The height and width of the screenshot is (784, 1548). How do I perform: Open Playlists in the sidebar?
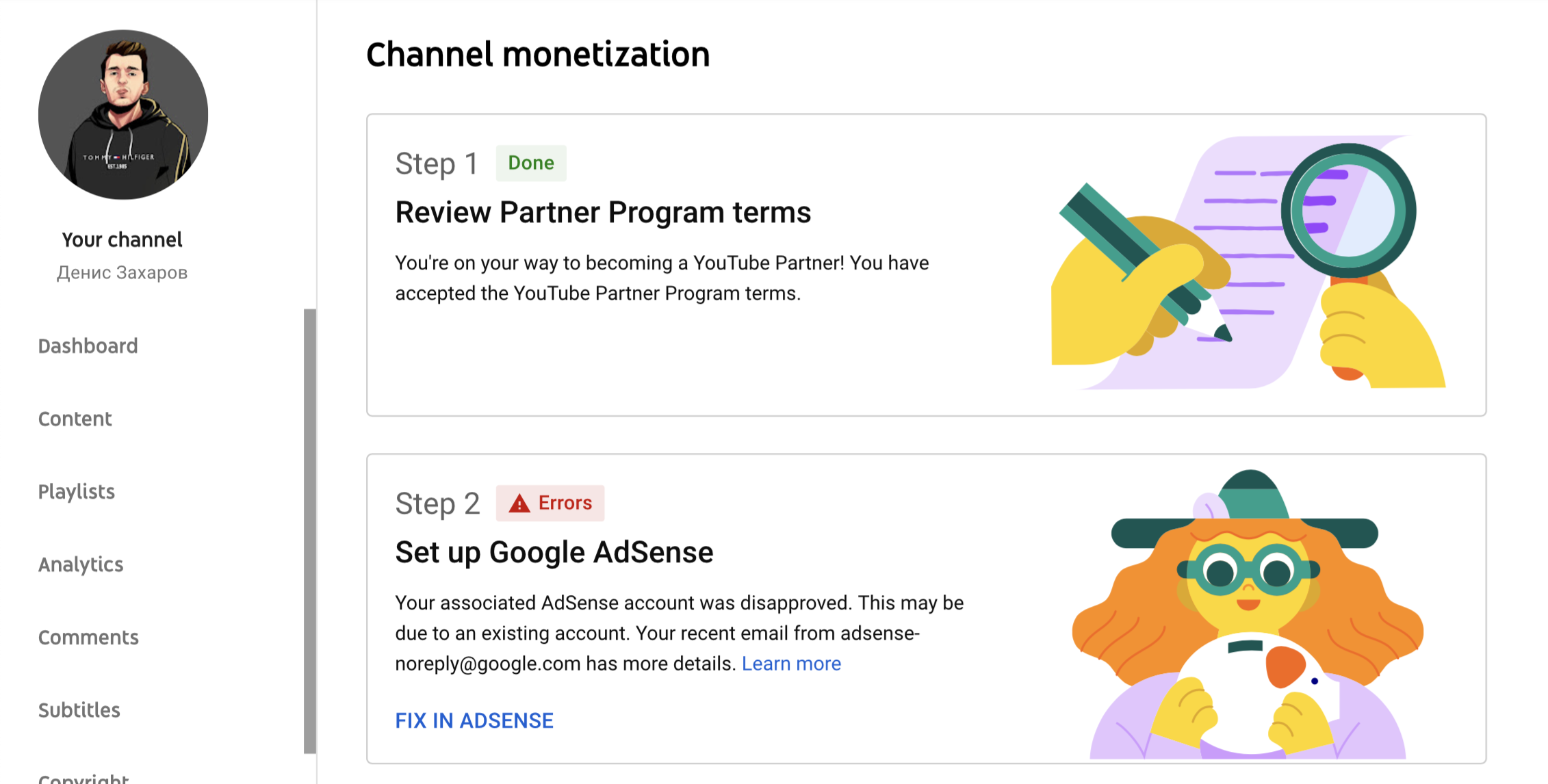(x=76, y=492)
